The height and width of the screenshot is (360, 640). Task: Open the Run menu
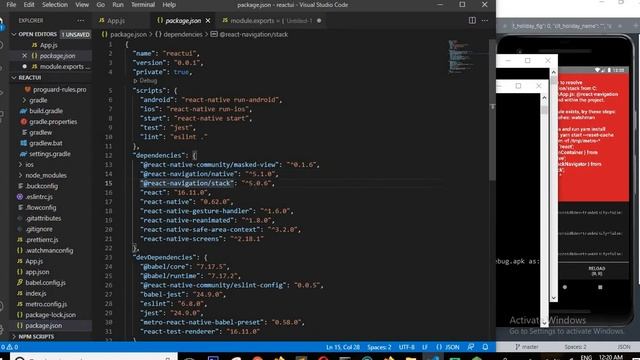(118, 5)
